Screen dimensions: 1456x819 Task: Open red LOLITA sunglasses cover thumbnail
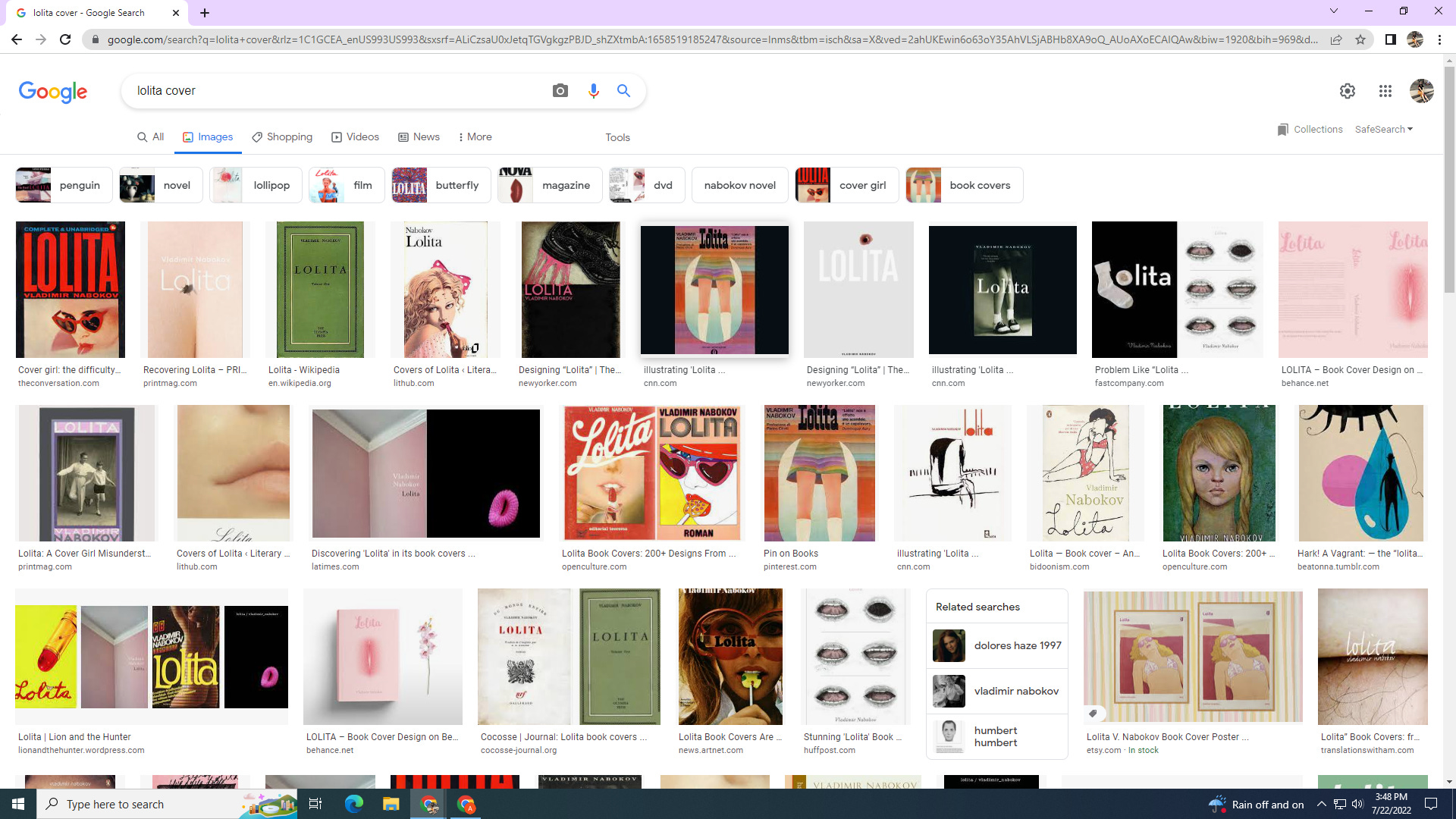click(71, 290)
